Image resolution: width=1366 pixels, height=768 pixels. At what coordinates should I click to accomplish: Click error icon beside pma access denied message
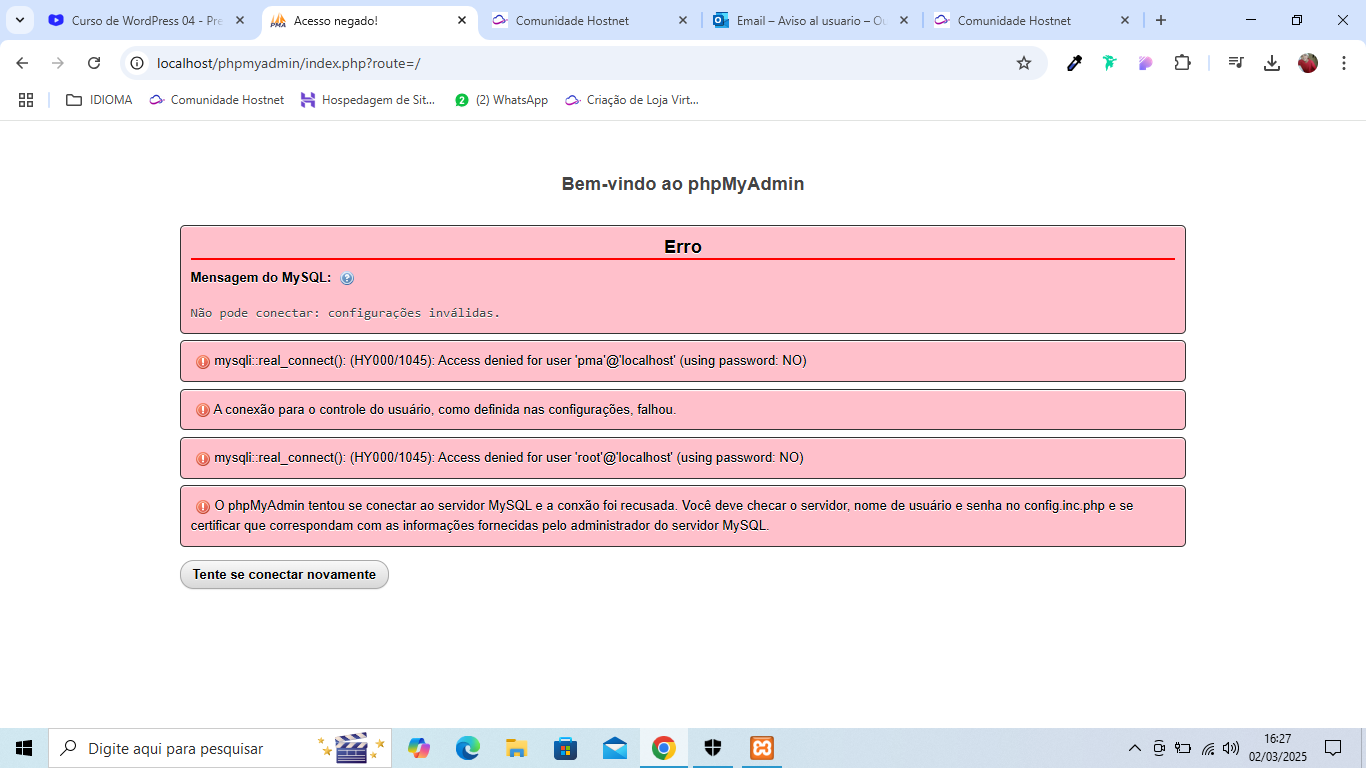[x=203, y=361]
